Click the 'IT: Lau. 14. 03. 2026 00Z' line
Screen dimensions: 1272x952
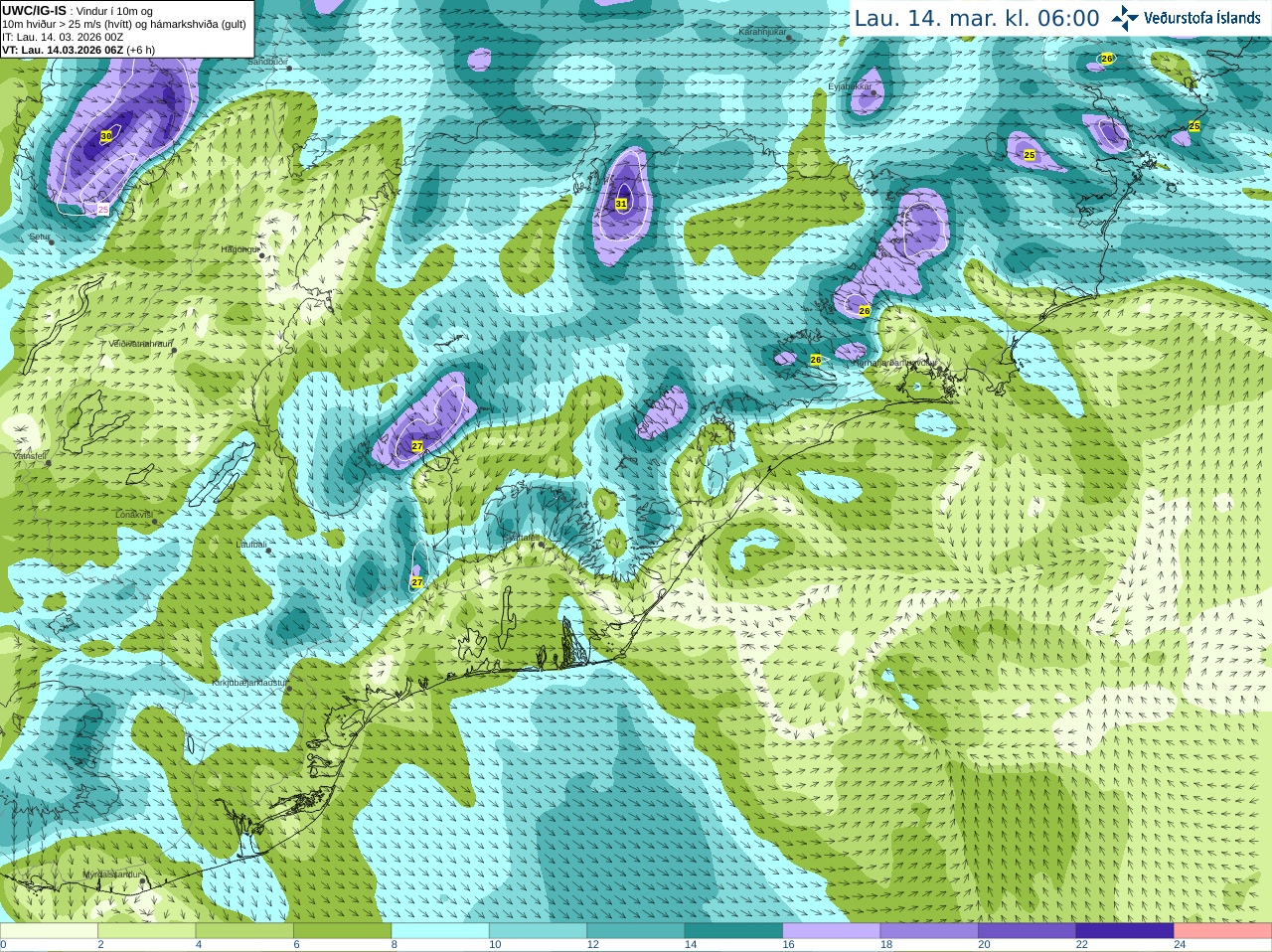(x=63, y=37)
